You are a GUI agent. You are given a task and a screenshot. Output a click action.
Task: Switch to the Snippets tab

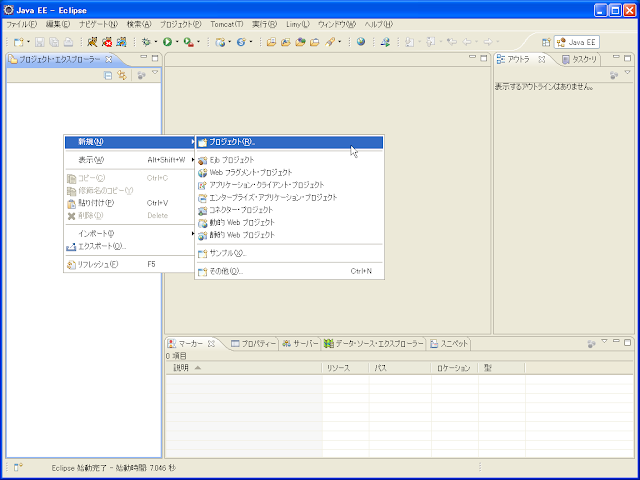pyautogui.click(x=449, y=344)
